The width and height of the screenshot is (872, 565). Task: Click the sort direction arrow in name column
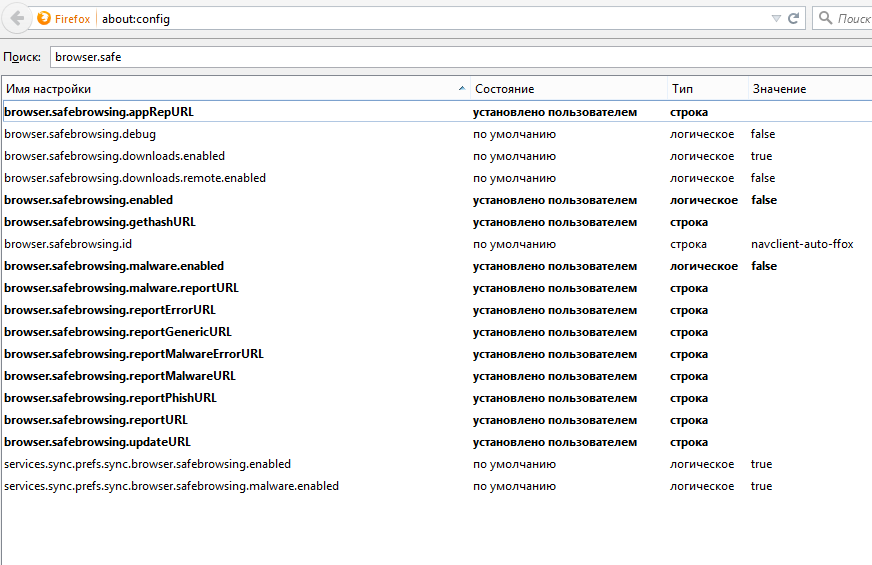pos(462,89)
